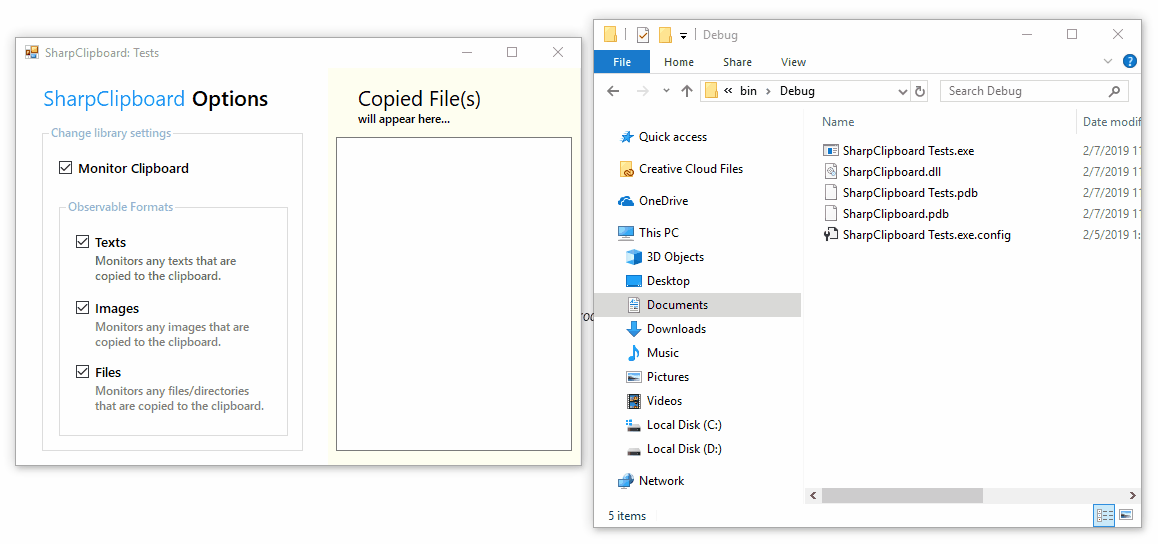Refresh the Debug folder view
This screenshot has height=544, width=1158.
920,91
